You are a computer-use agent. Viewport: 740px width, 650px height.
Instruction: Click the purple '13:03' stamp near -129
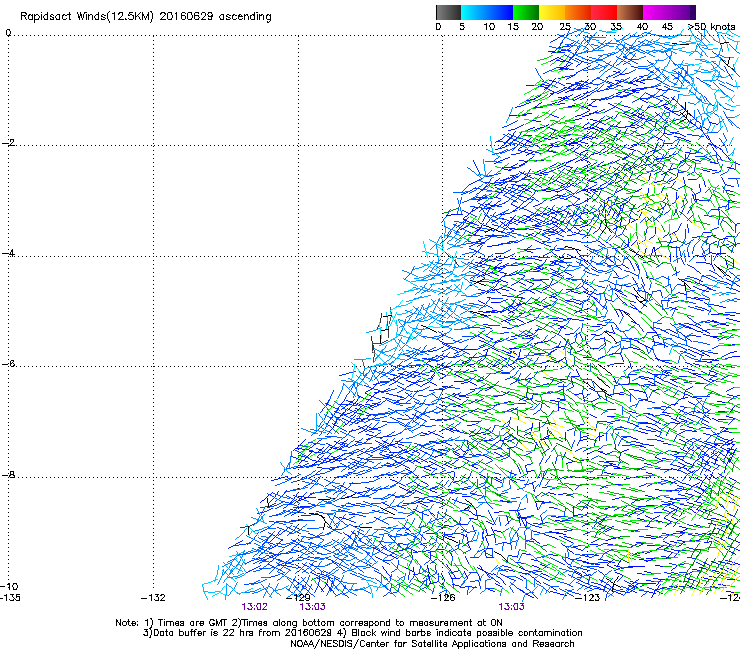click(x=312, y=607)
